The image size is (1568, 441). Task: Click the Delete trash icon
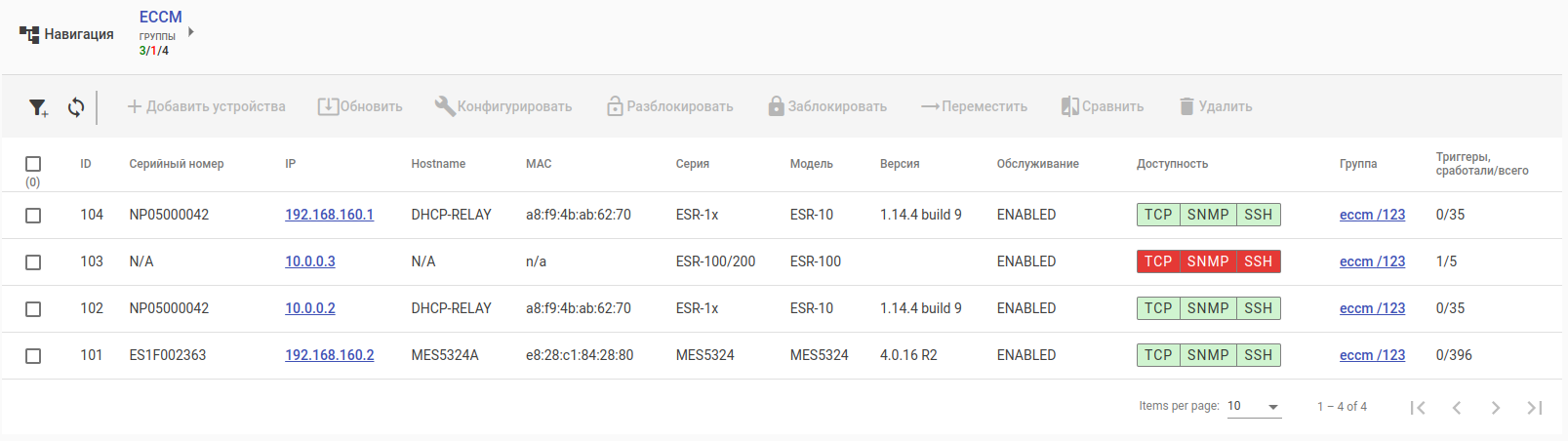1186,106
